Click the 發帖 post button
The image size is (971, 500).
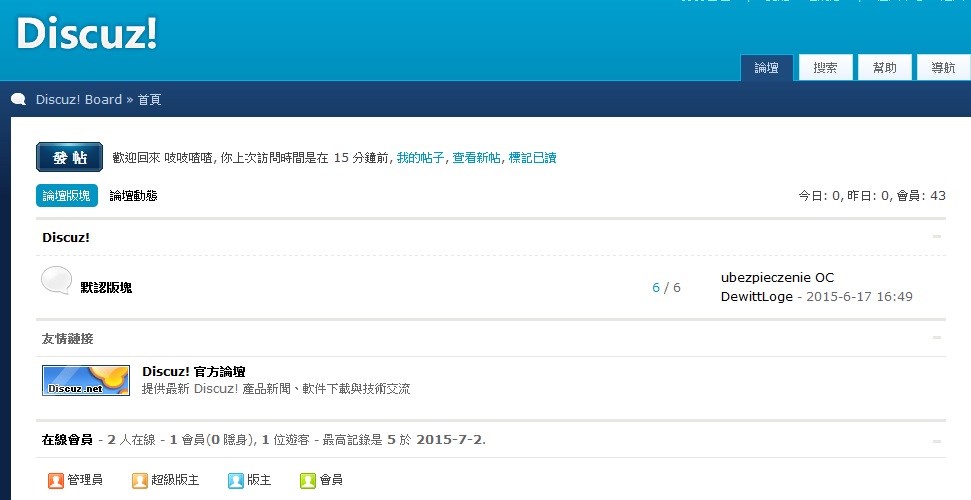[x=69, y=157]
